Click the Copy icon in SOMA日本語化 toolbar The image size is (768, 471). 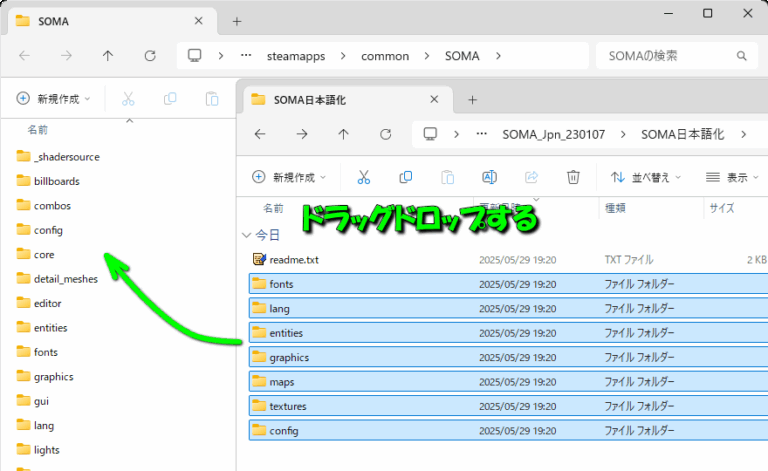(405, 177)
